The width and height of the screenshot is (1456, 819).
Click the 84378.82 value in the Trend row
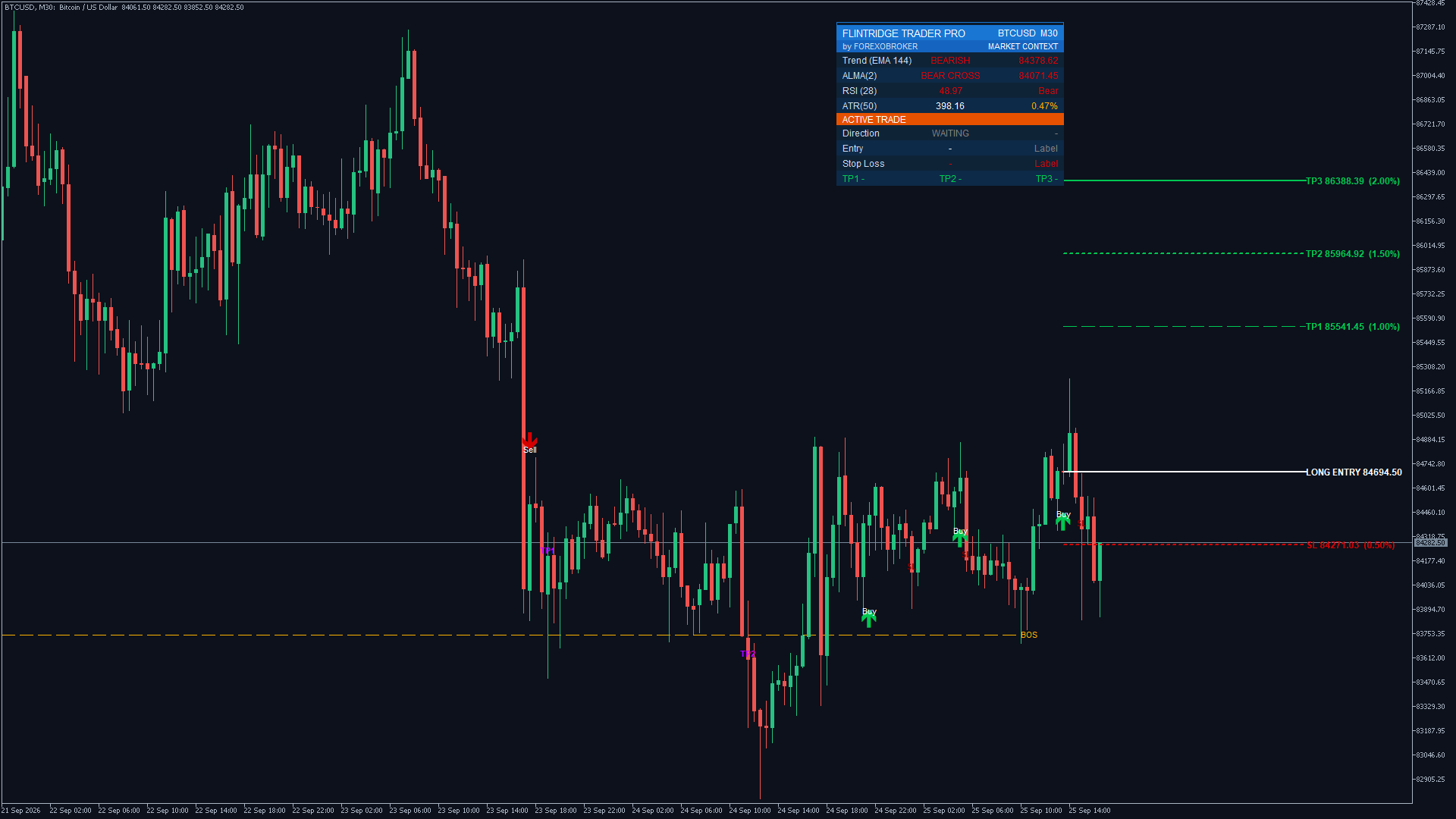click(1038, 61)
